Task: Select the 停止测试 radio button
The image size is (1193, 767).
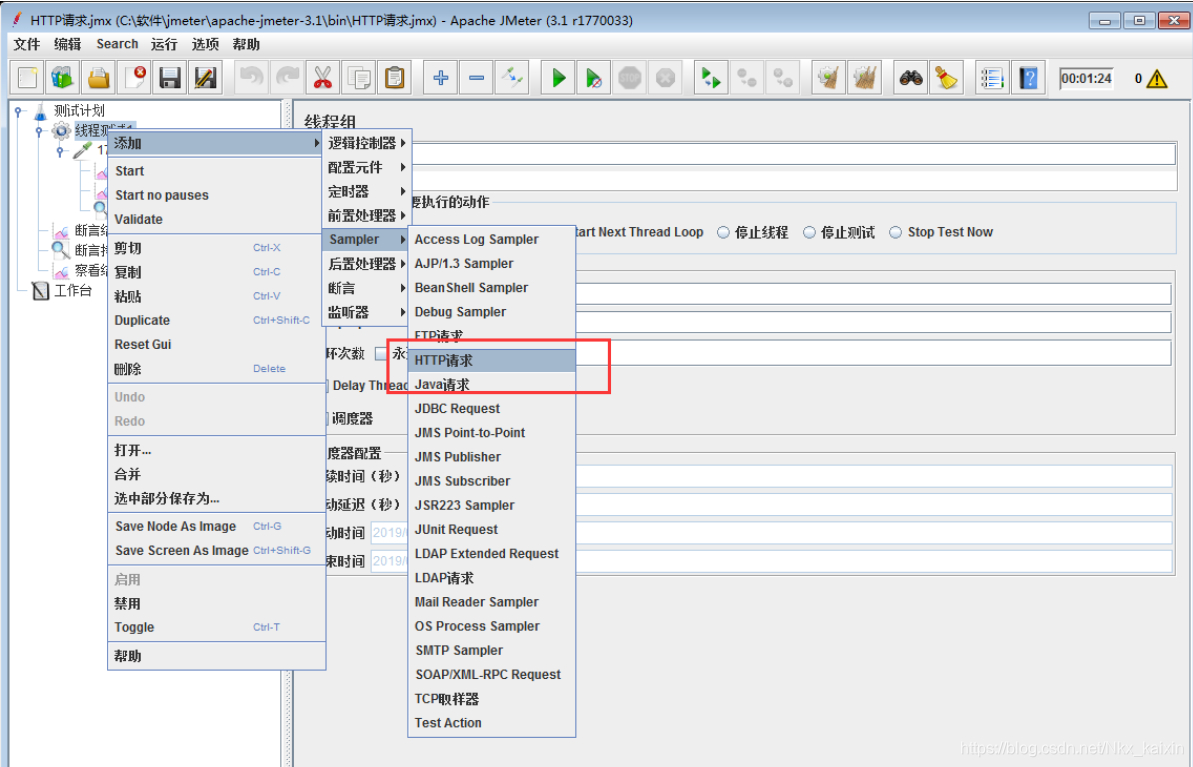Action: tap(810, 233)
